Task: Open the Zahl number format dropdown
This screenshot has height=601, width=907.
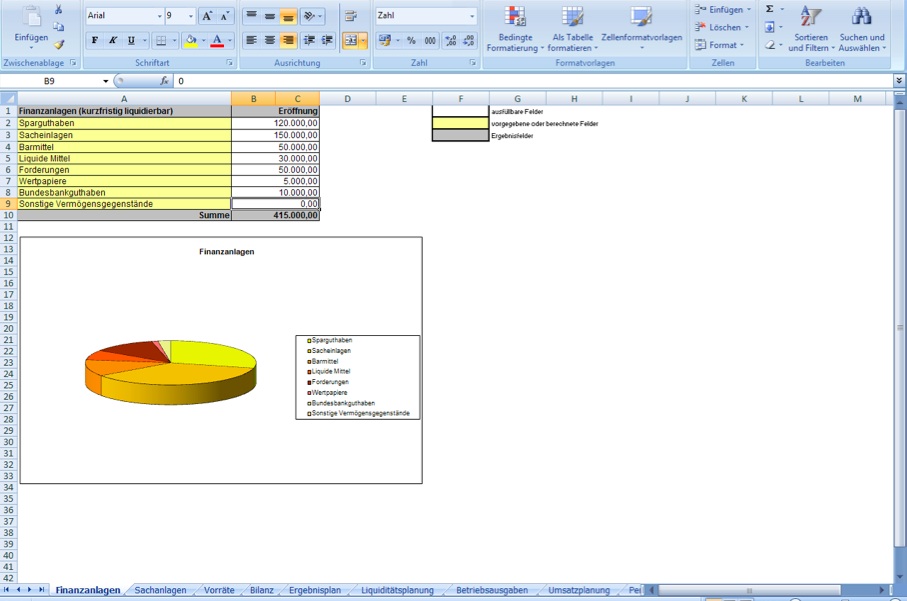Action: pos(472,16)
